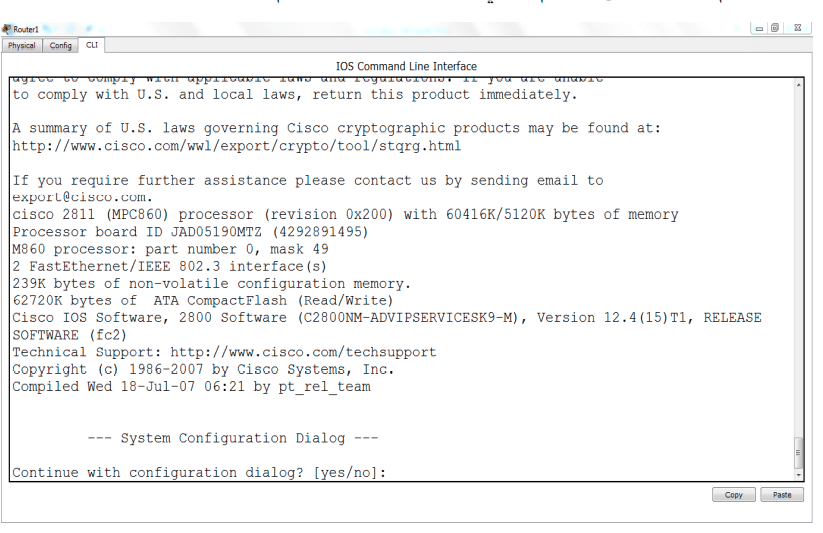
Task: Click the 'export@cisco.com' text
Action: [x=82, y=197]
